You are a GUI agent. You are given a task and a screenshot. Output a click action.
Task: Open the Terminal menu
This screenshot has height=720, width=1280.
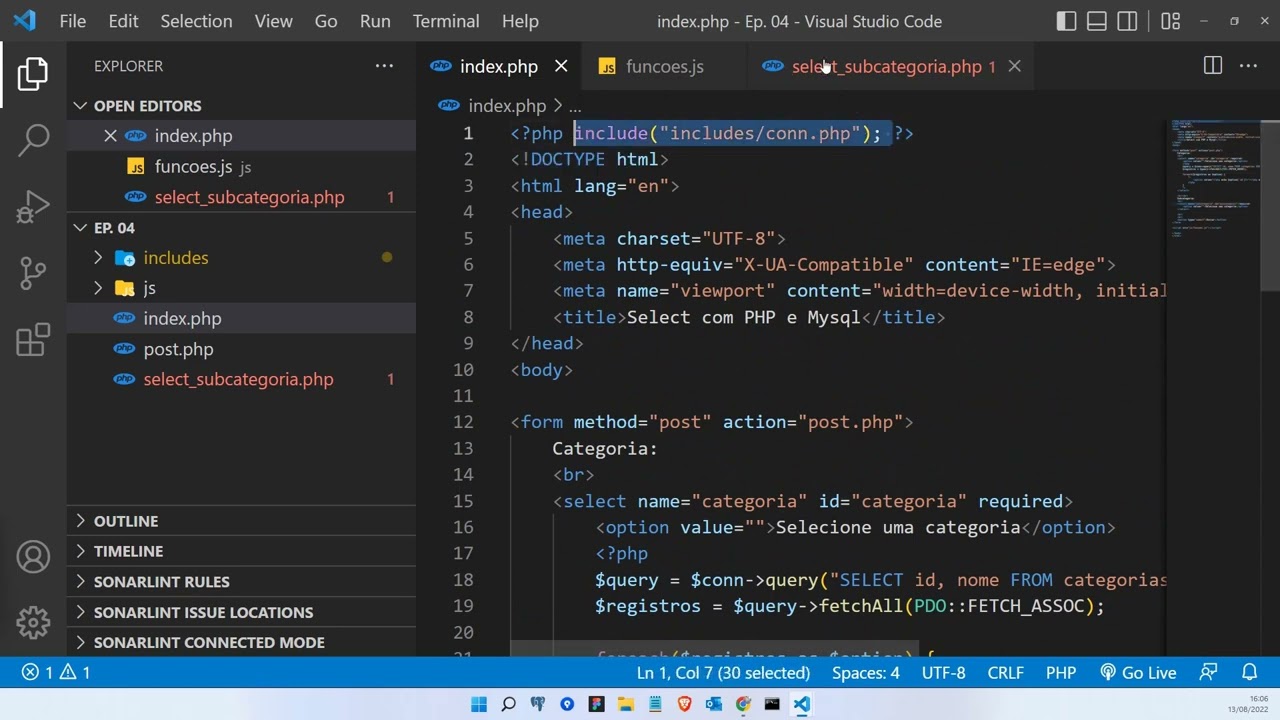446,21
